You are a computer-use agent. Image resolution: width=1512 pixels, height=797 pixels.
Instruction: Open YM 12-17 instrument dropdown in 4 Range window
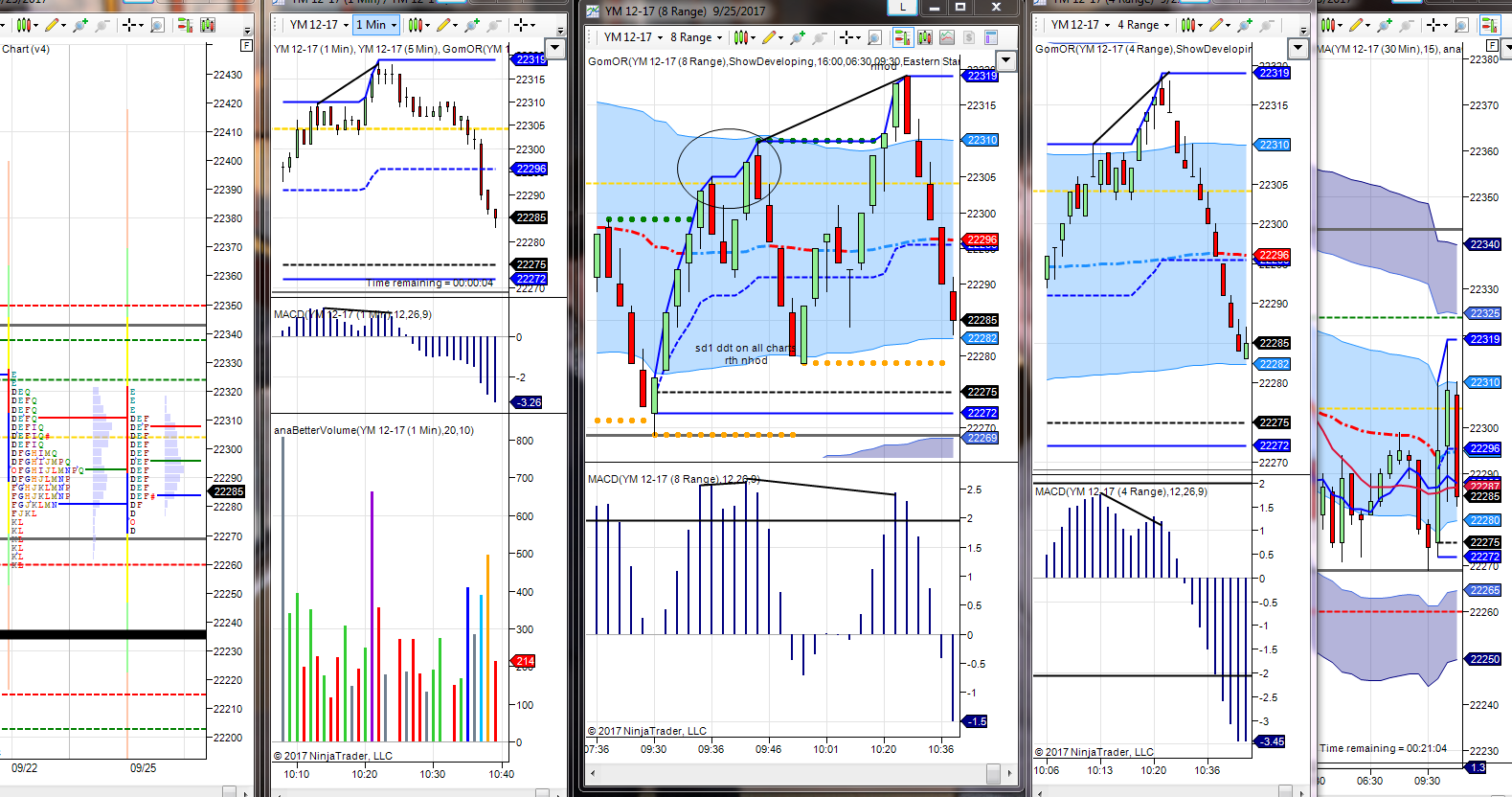(1081, 25)
